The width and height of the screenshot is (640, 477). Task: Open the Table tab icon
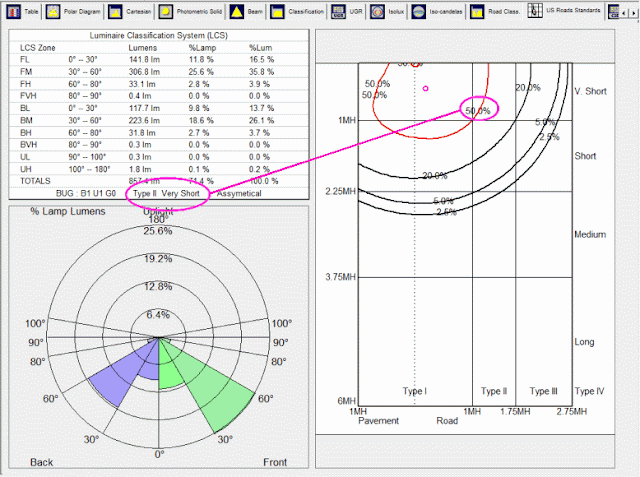click(x=14, y=11)
